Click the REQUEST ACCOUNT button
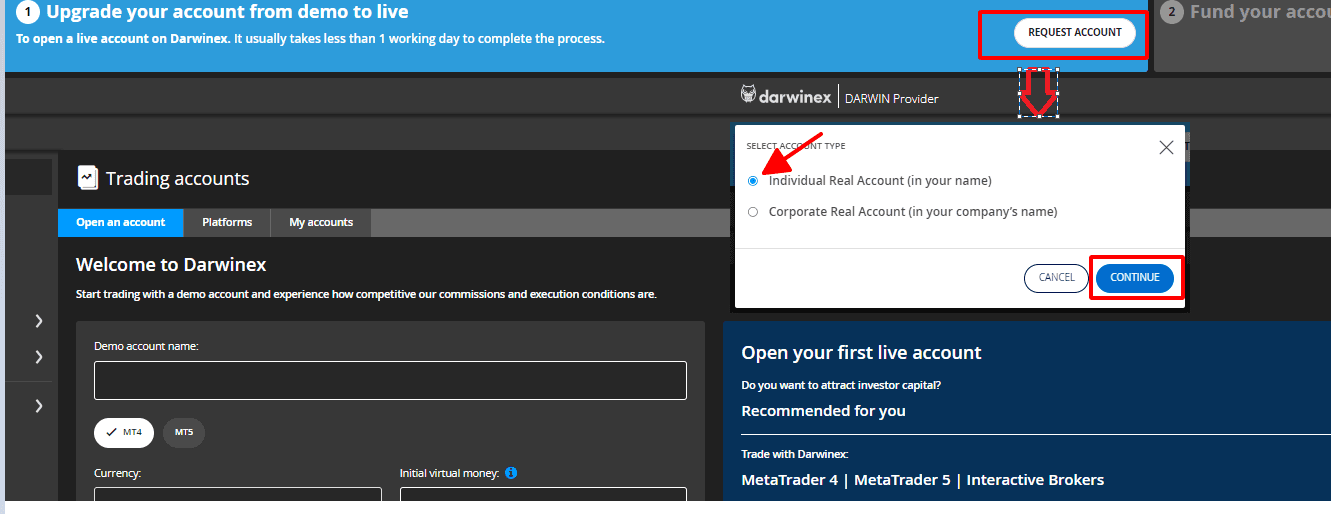This screenshot has width=1331, height=514. pos(1075,32)
